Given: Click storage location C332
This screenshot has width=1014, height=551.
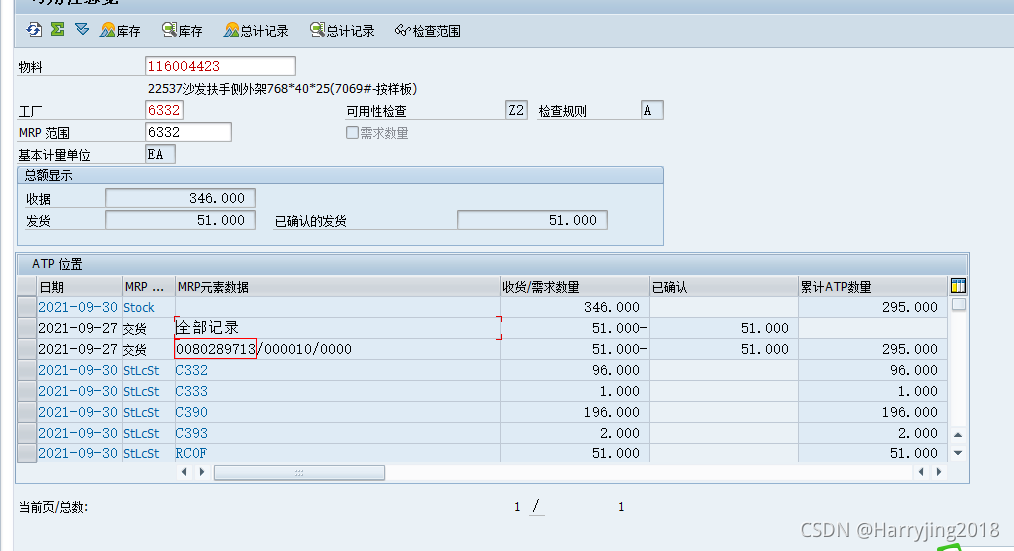Looking at the screenshot, I should pos(191,370).
